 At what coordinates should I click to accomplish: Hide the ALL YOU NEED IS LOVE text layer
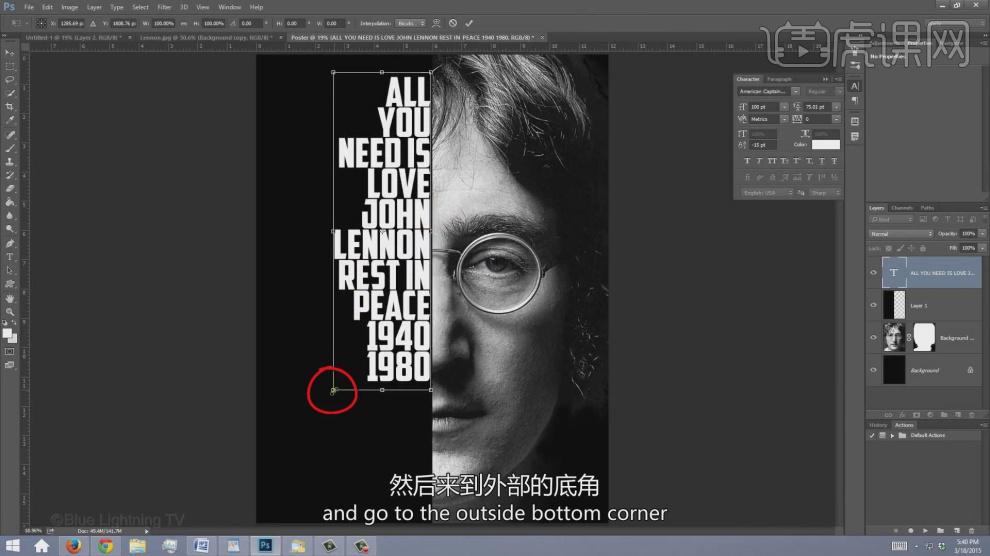[874, 273]
